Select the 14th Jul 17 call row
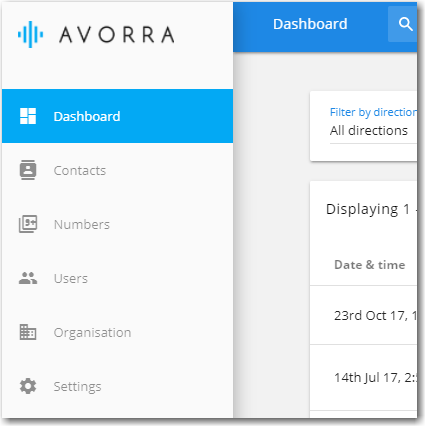This screenshot has height=426, width=425. (363, 377)
